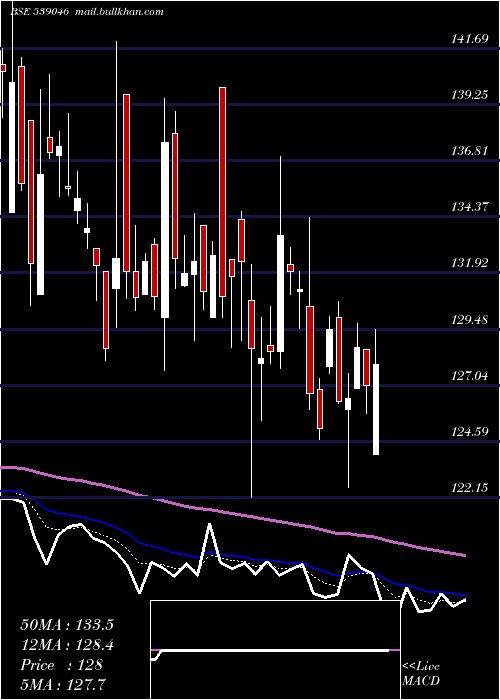Click the 50MA : 133.5 readout
500x700 pixels.
(x=67, y=625)
